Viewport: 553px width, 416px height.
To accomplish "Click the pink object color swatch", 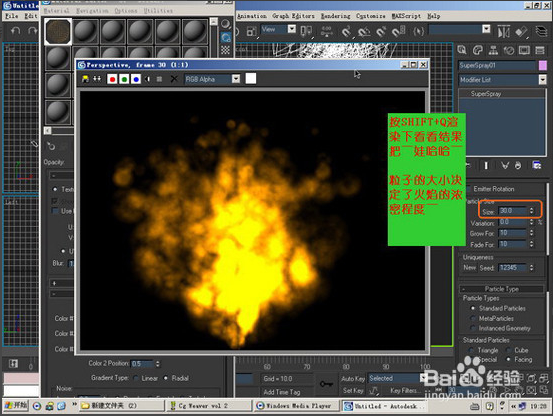I will click(x=543, y=65).
